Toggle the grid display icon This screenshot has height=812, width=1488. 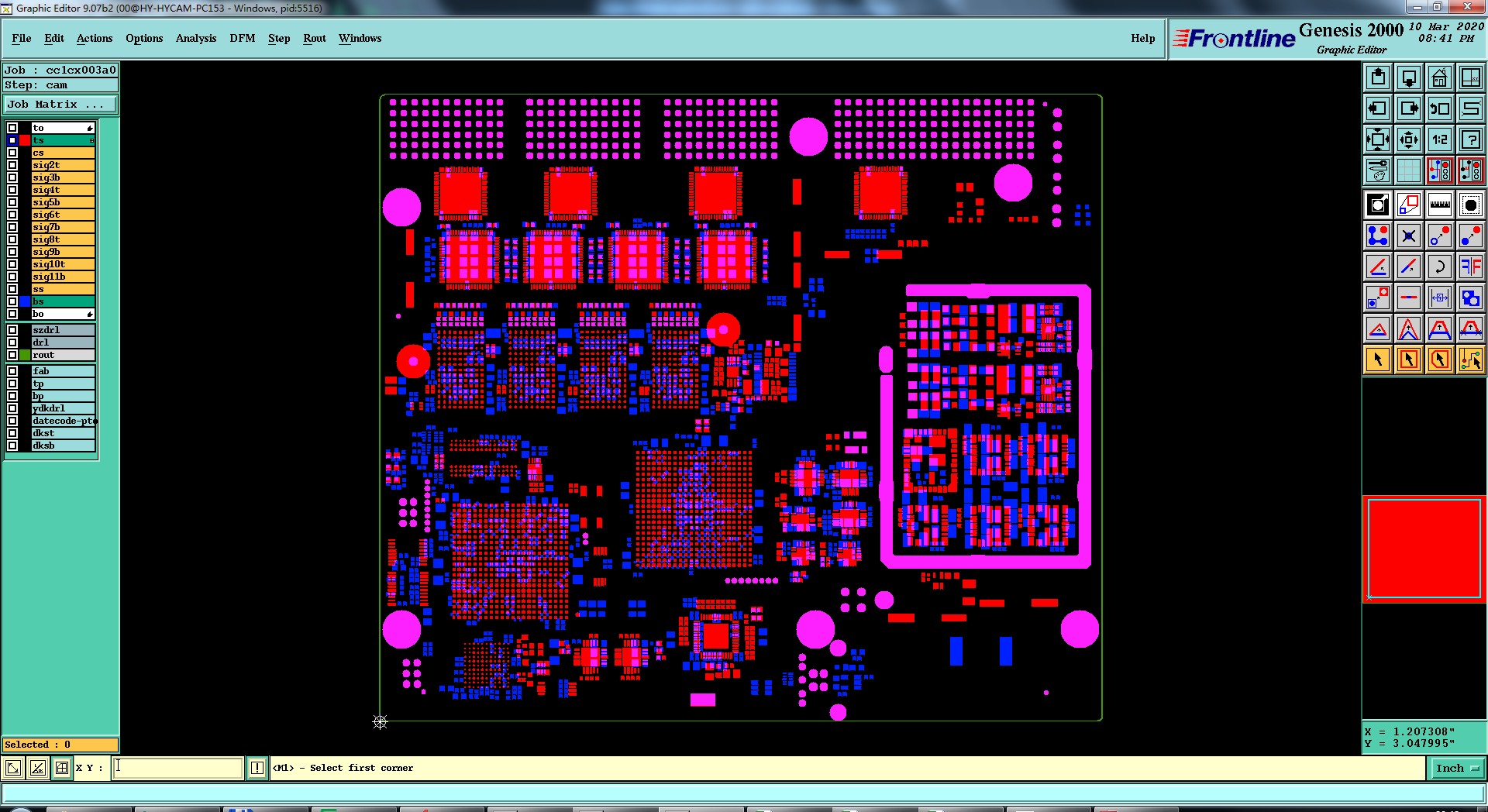1409,170
